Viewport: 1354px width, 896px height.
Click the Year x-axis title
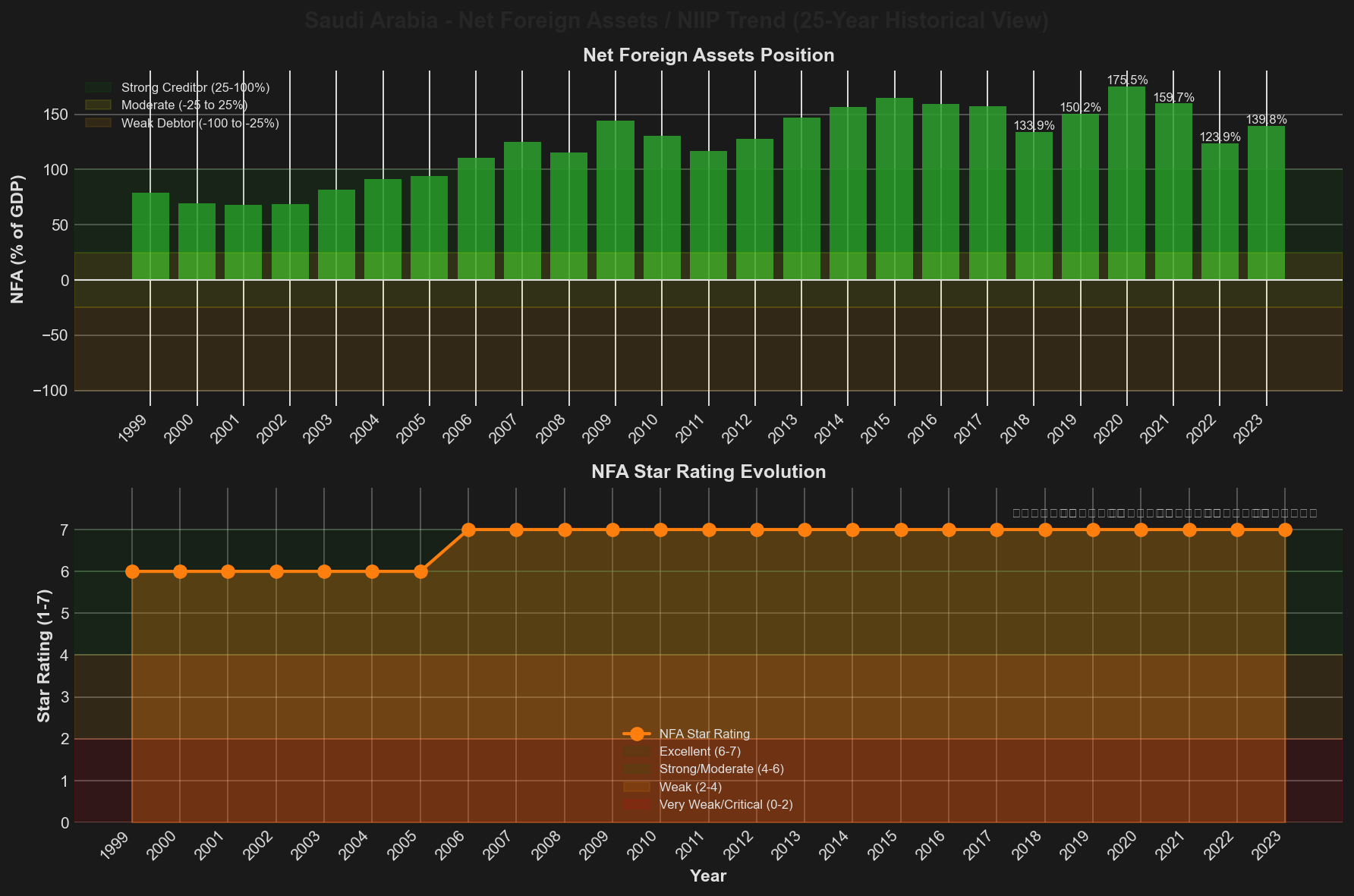(x=708, y=876)
